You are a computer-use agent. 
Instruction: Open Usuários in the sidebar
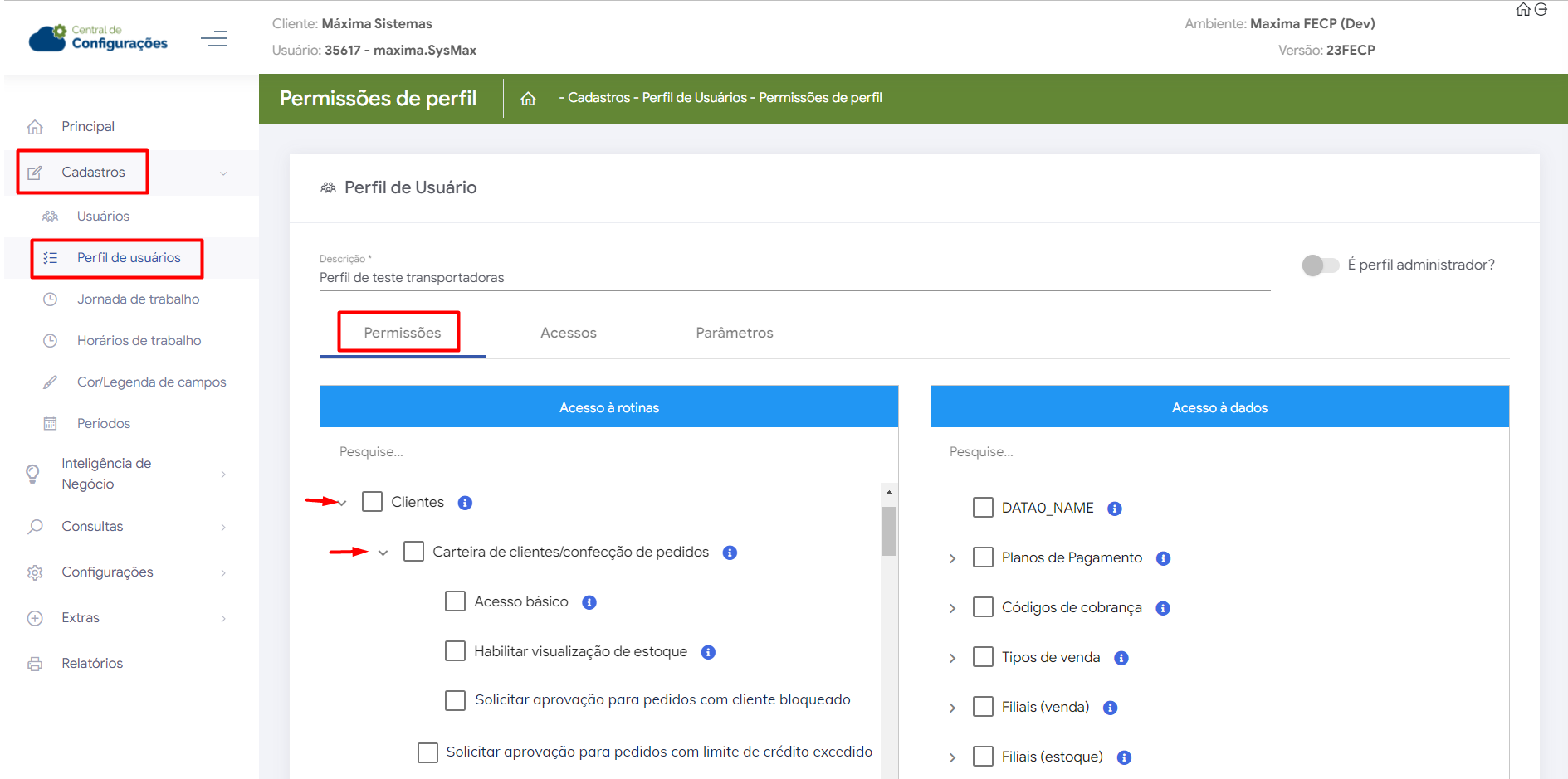(103, 216)
